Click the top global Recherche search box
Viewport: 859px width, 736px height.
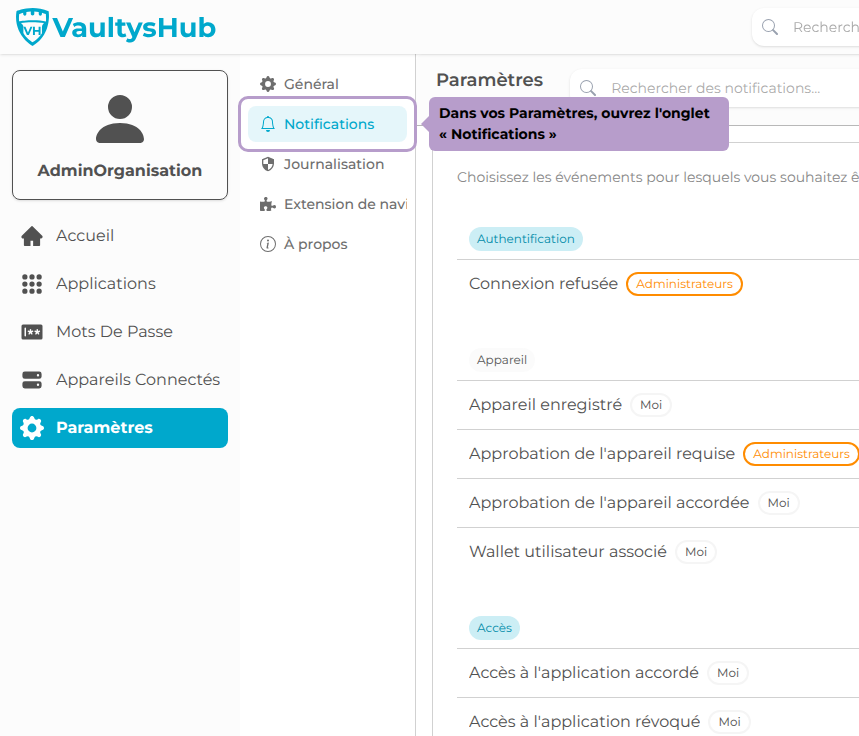pos(805,27)
